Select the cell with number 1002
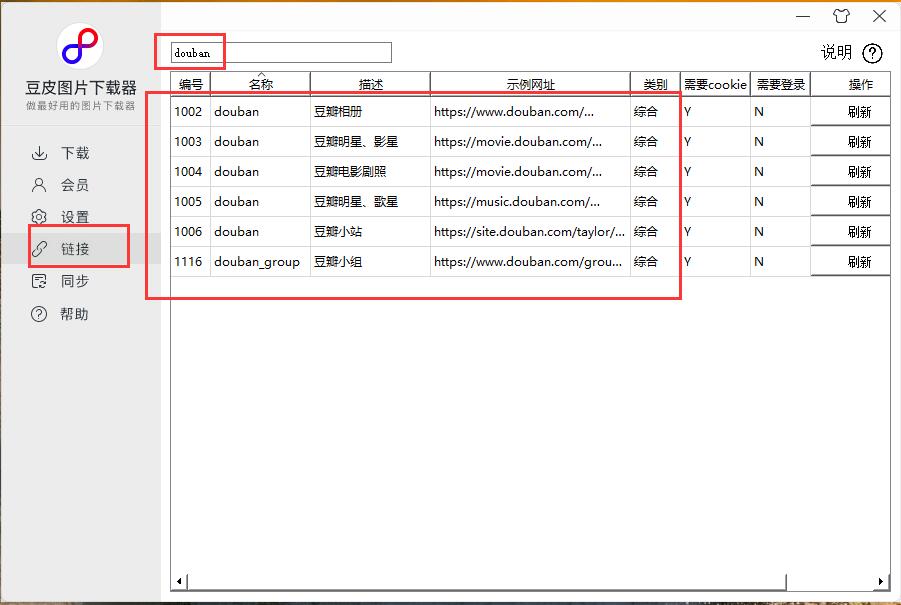The height and width of the screenshot is (605, 901). [191, 111]
